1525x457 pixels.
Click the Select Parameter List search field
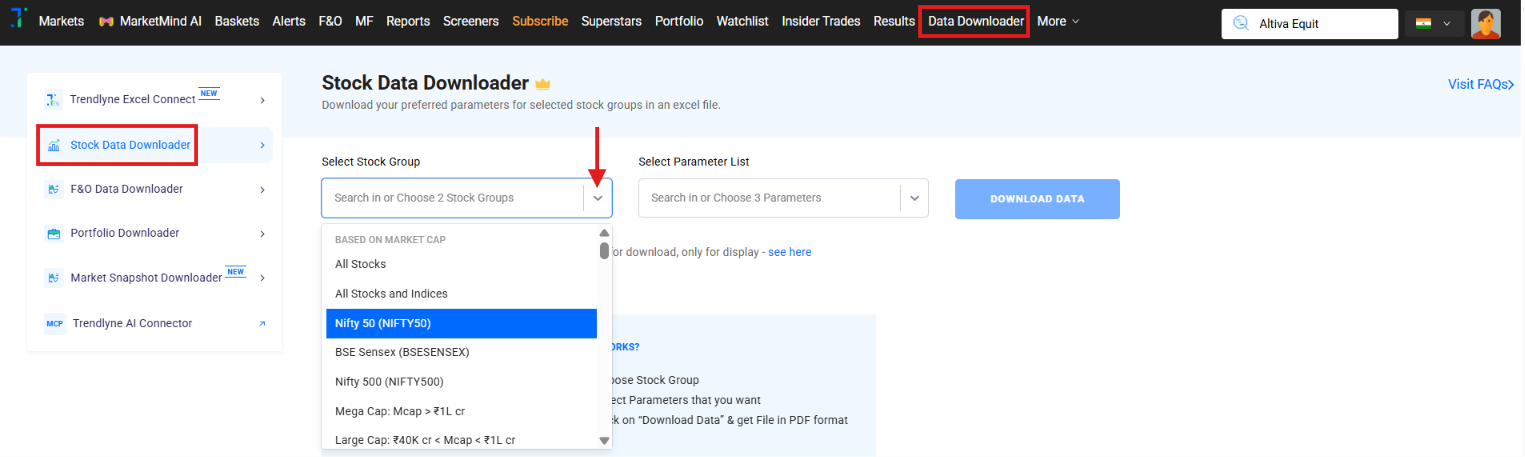point(769,198)
